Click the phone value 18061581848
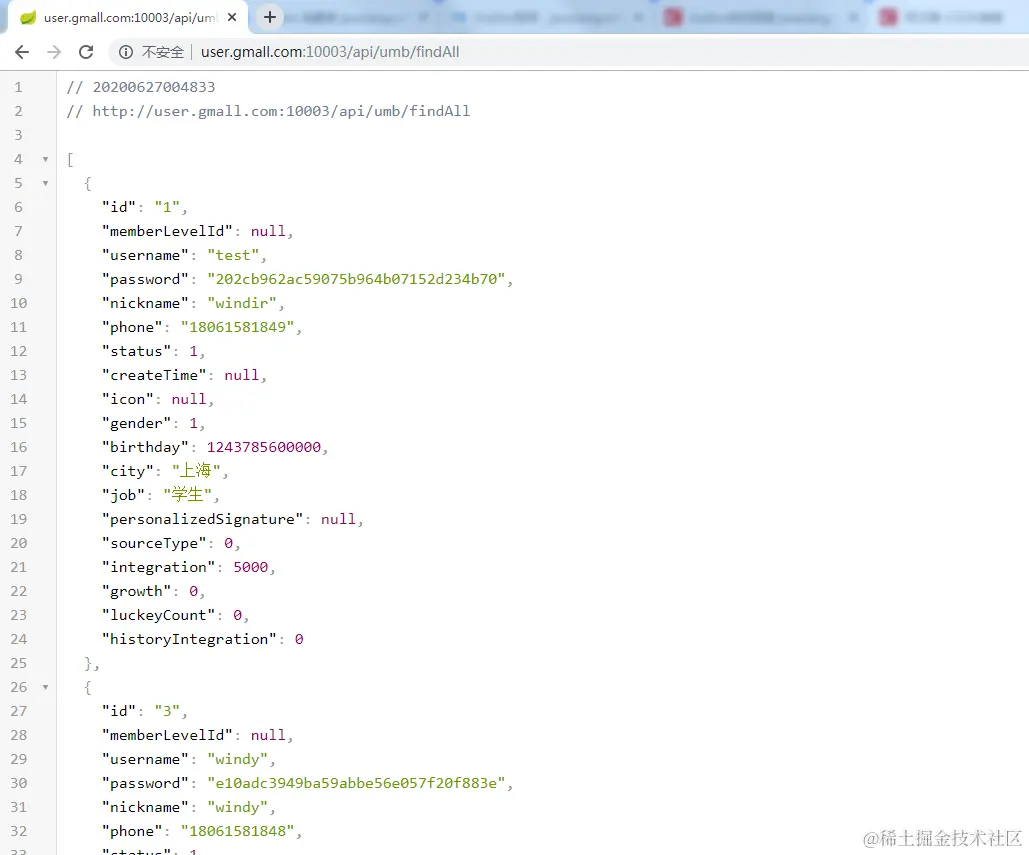 (238, 831)
